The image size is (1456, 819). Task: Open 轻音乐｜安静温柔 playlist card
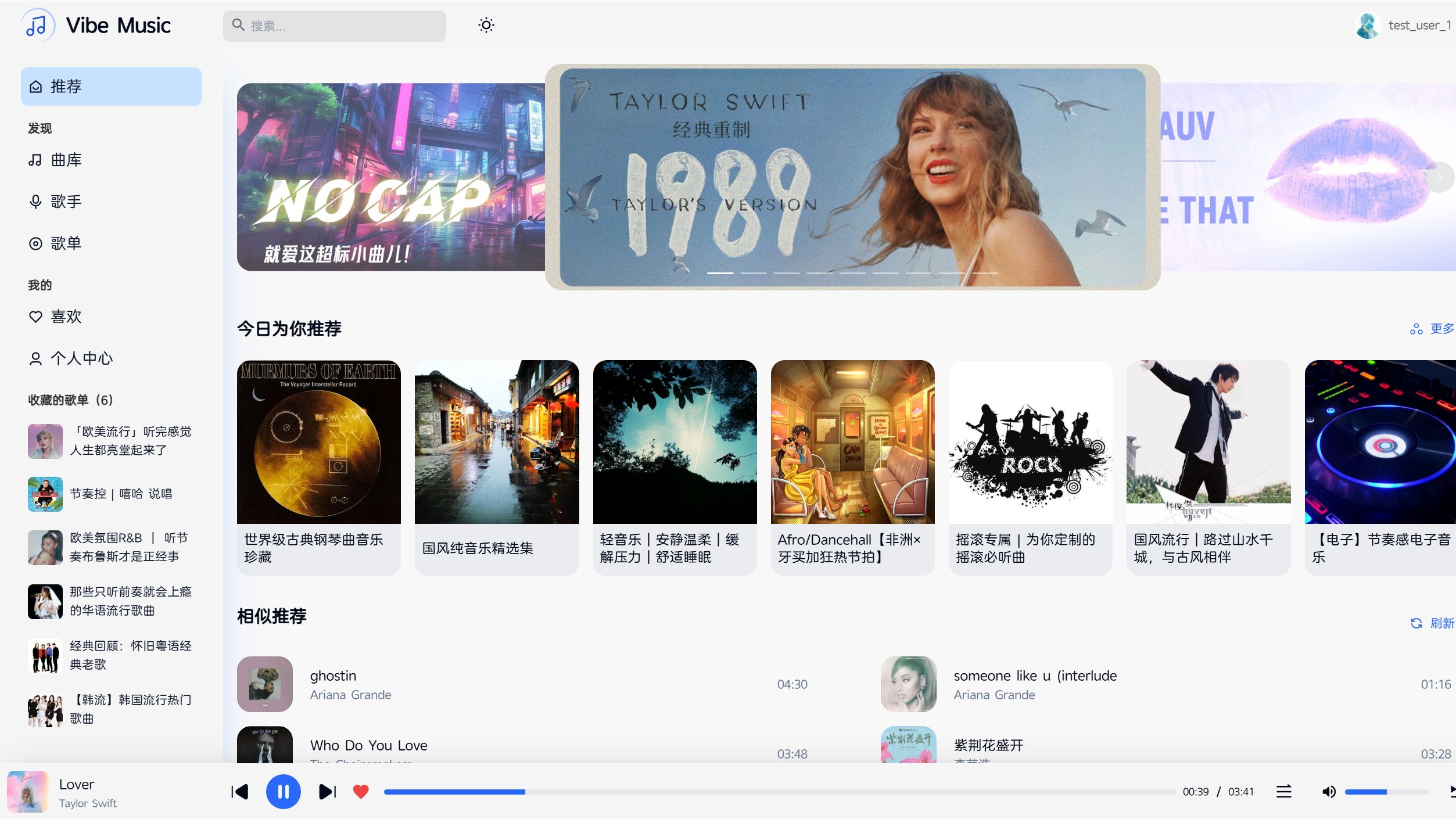point(675,468)
